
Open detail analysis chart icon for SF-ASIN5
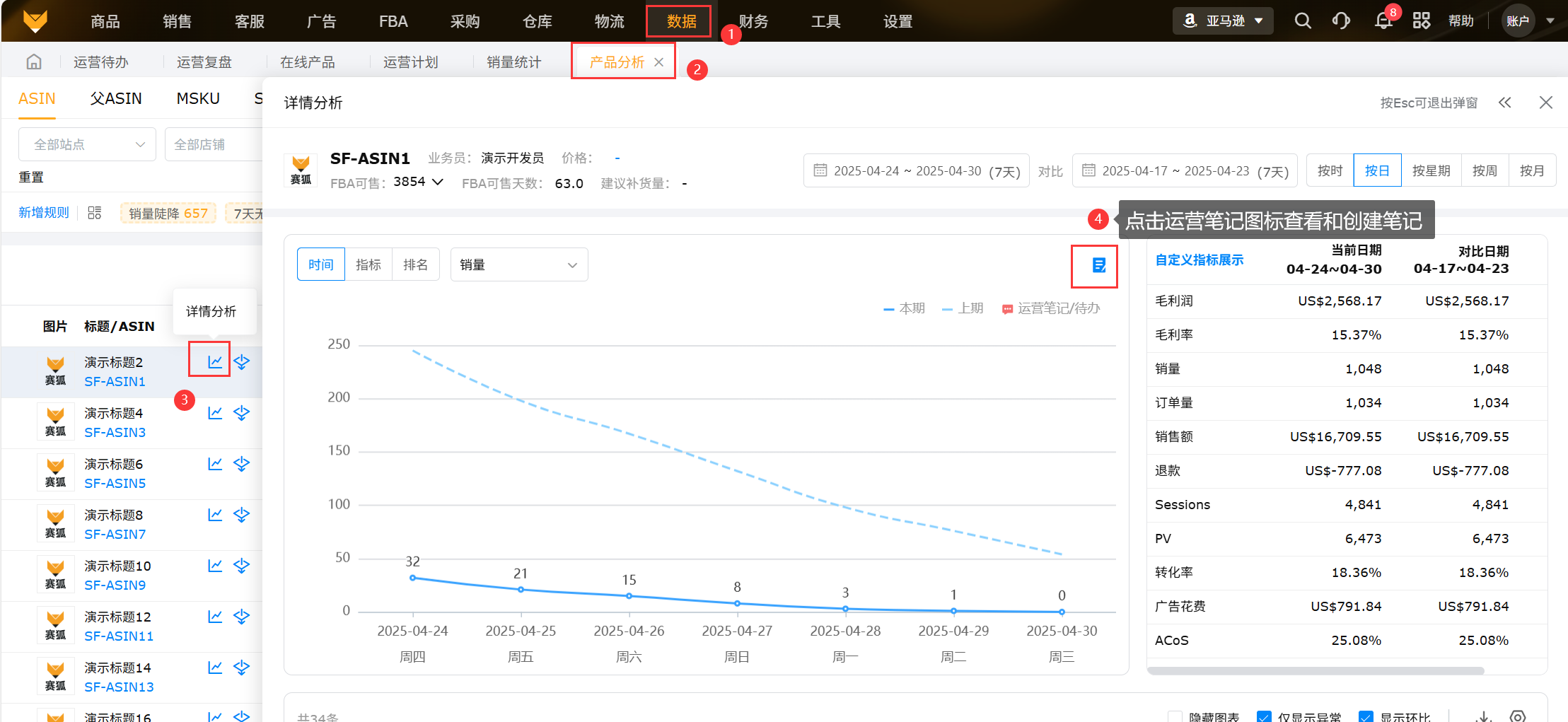click(x=215, y=464)
